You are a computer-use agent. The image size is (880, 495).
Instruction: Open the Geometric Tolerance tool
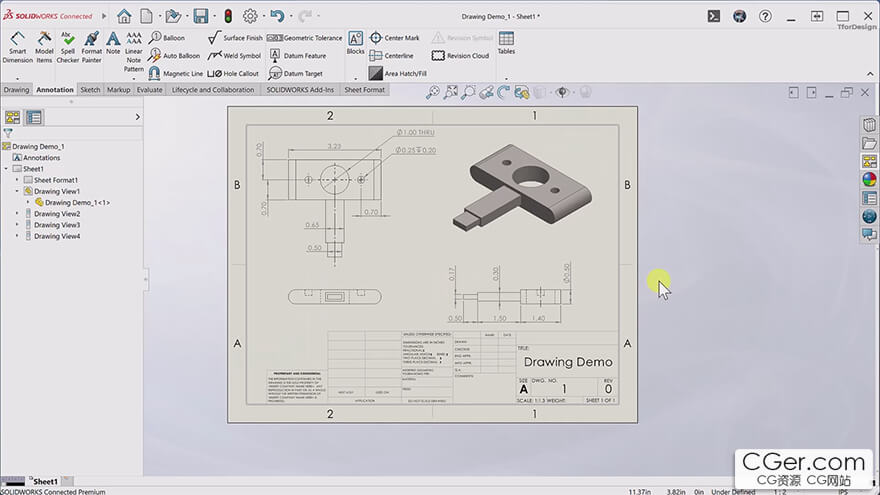click(x=304, y=38)
